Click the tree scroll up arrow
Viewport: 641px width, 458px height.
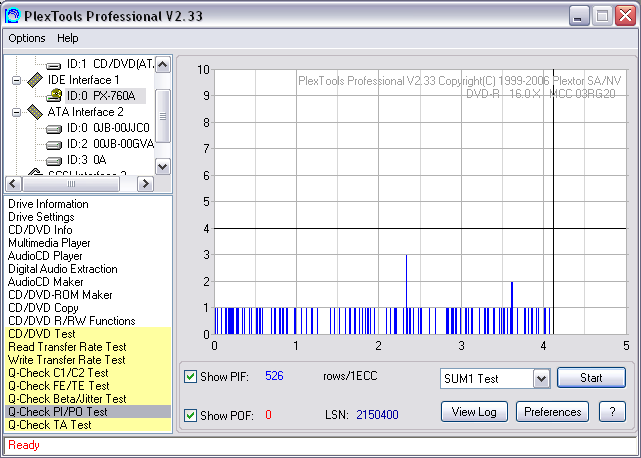coord(163,64)
